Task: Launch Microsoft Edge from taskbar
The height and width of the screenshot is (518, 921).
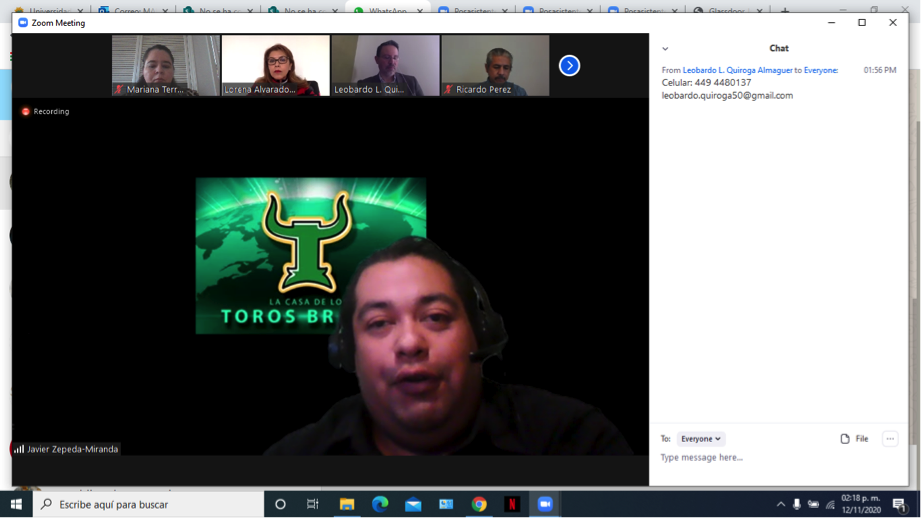Action: pos(380,504)
